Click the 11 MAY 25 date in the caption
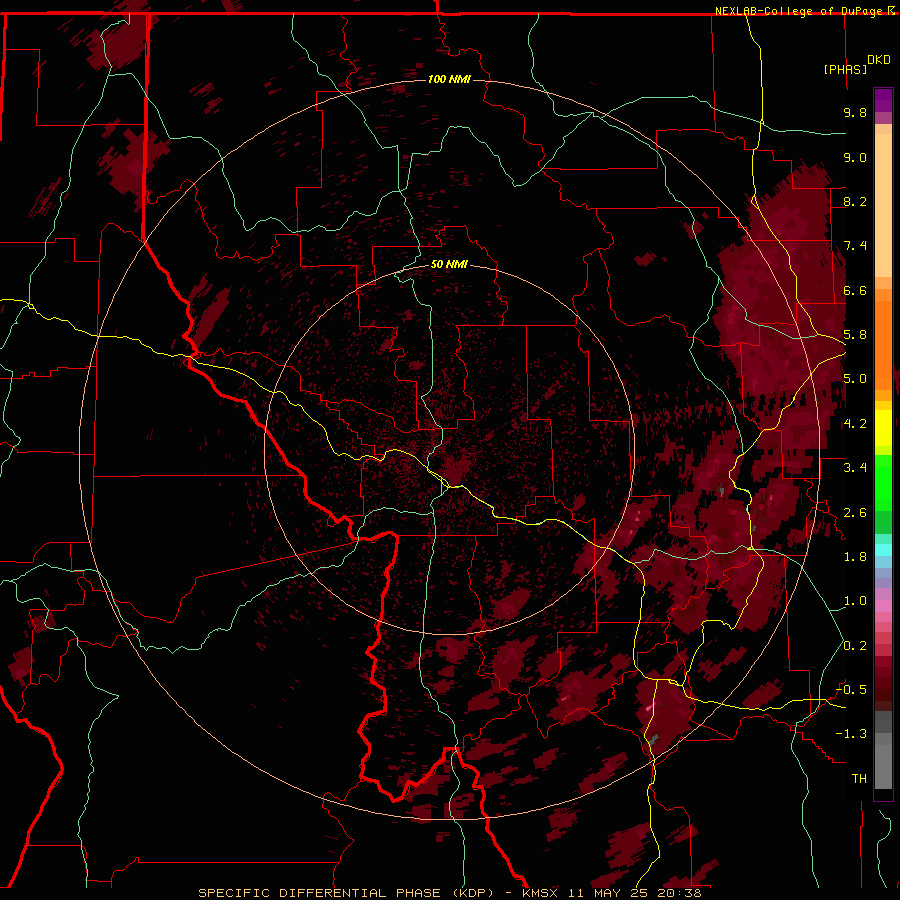The width and height of the screenshot is (900, 900). (x=610, y=893)
